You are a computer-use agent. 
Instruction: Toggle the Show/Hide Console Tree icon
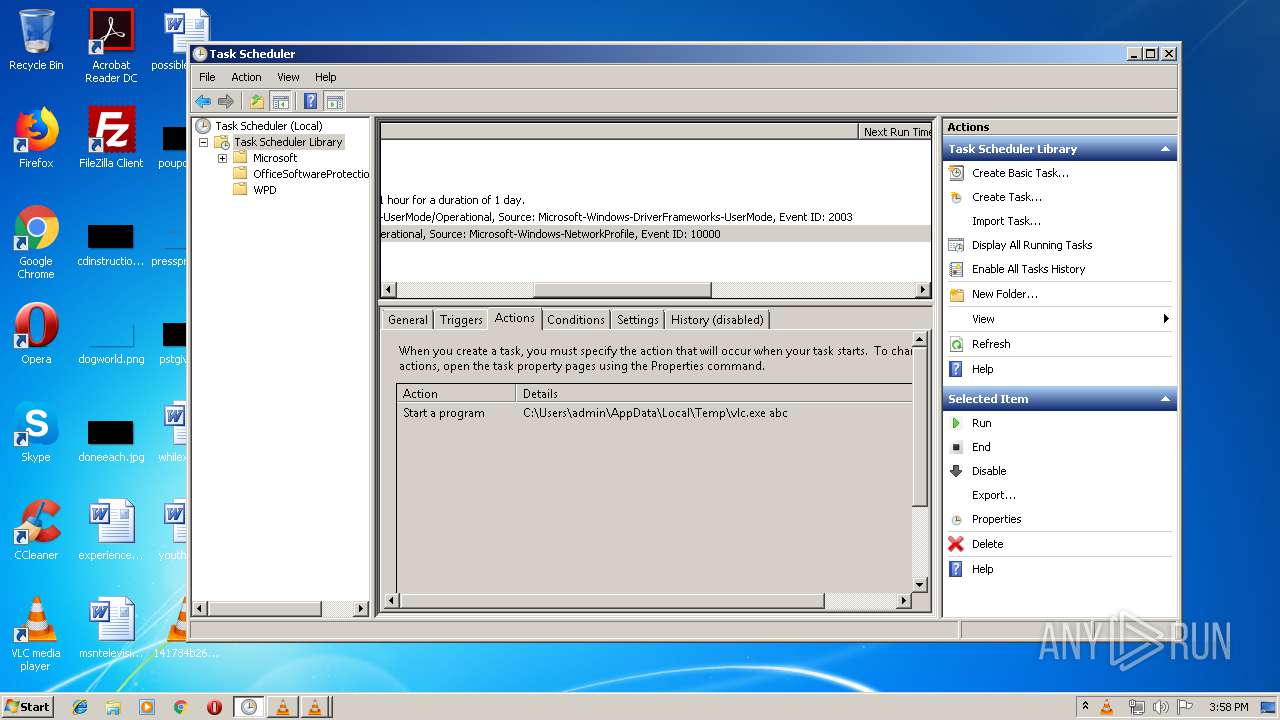point(281,101)
